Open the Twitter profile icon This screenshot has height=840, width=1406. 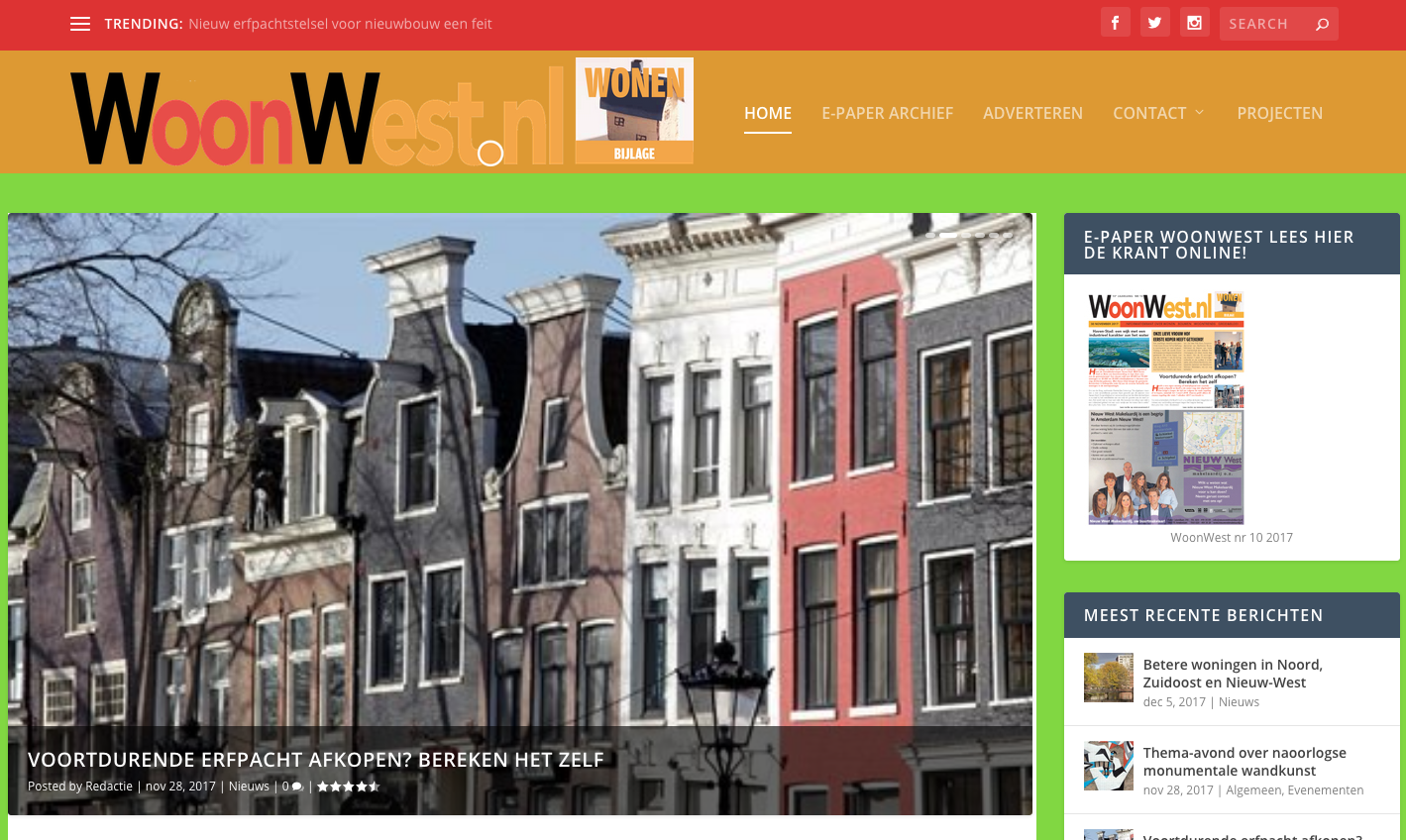click(x=1154, y=23)
